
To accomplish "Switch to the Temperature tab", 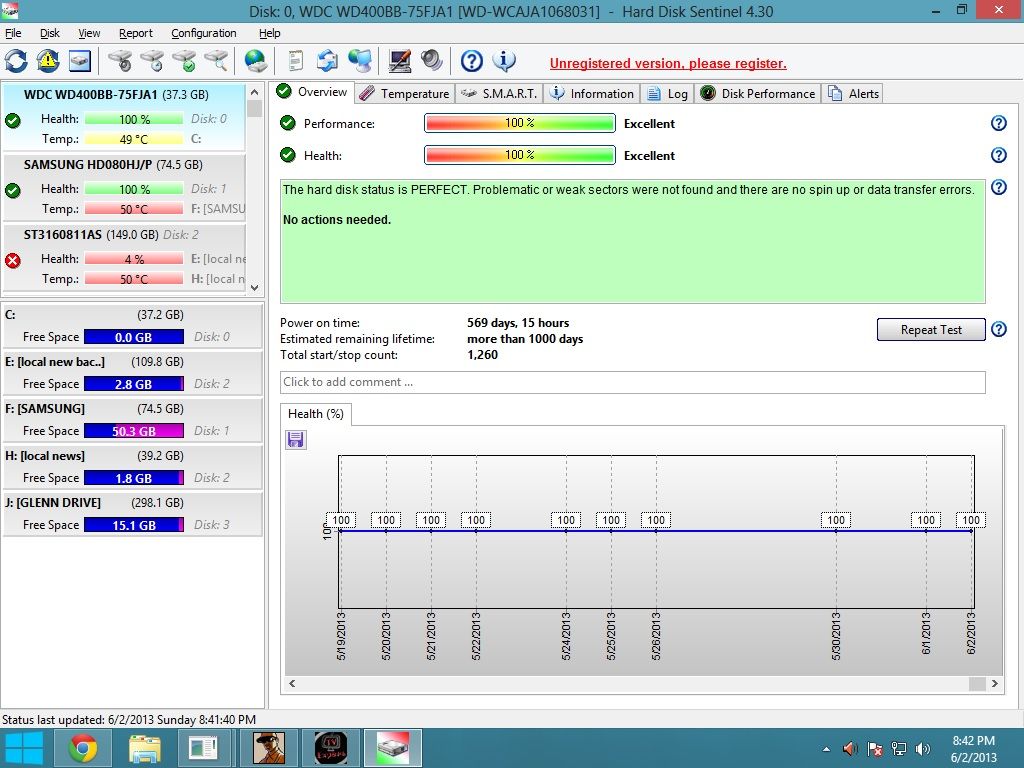I will click(x=404, y=93).
